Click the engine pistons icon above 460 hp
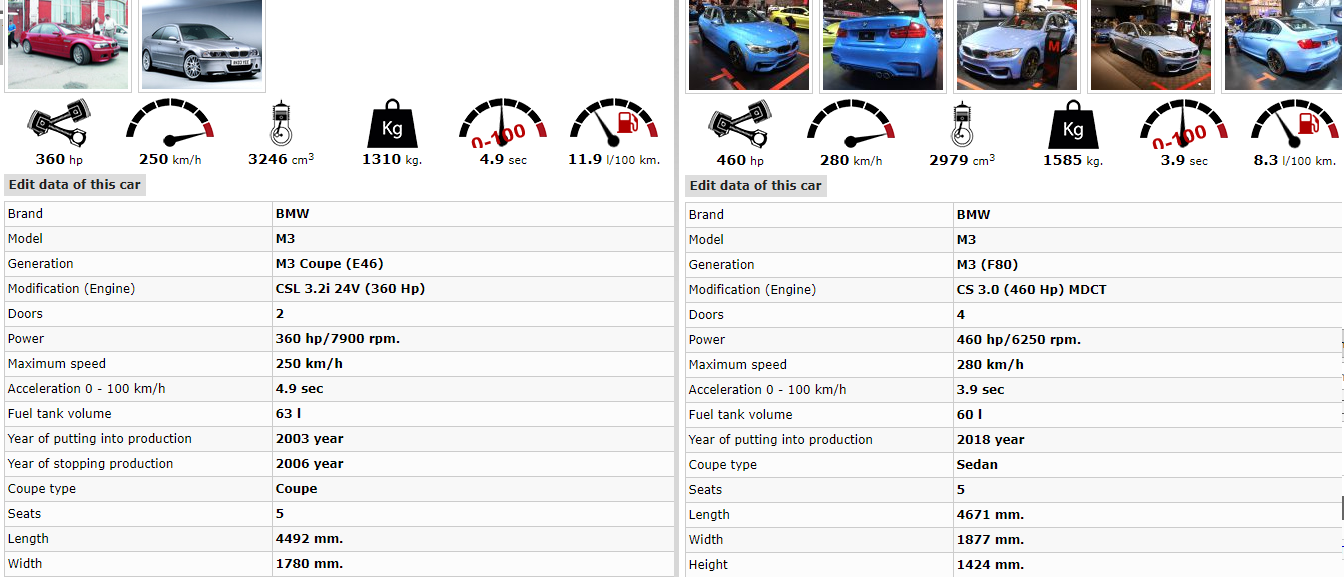 (740, 125)
